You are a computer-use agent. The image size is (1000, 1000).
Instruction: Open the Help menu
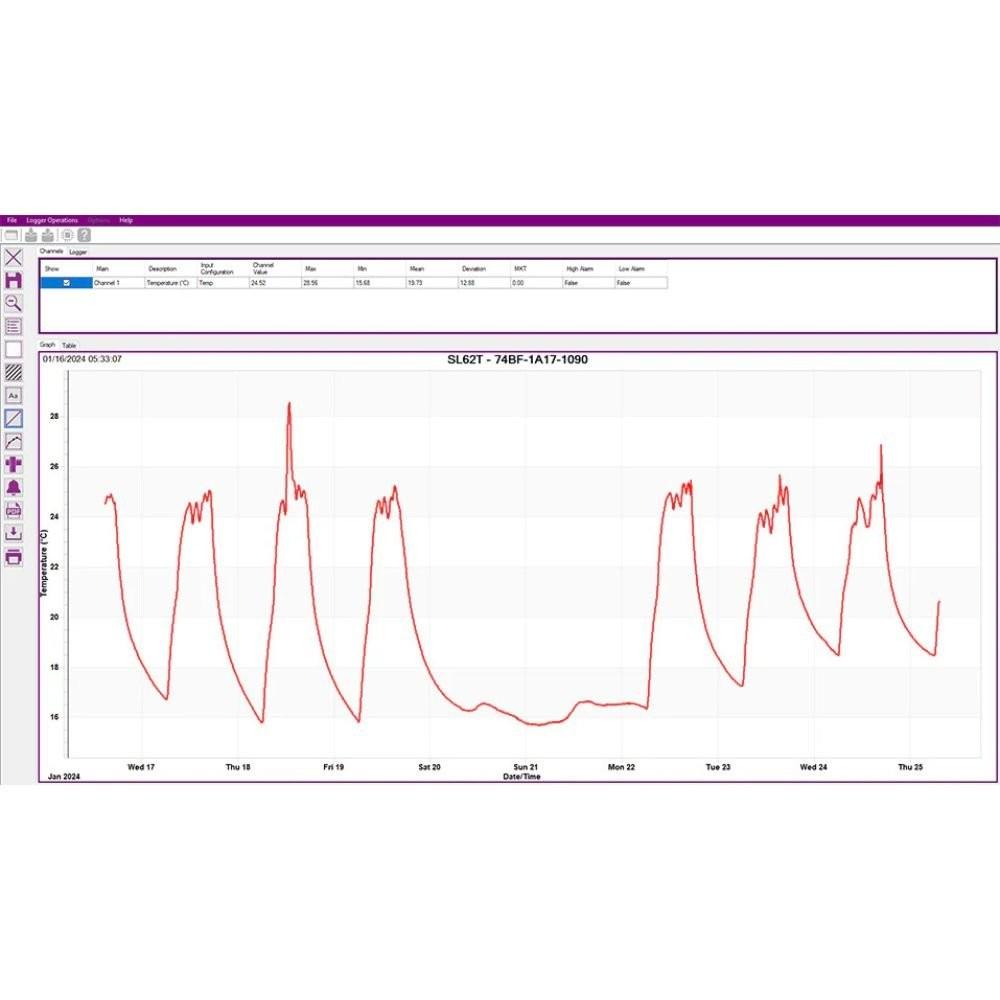pos(126,220)
